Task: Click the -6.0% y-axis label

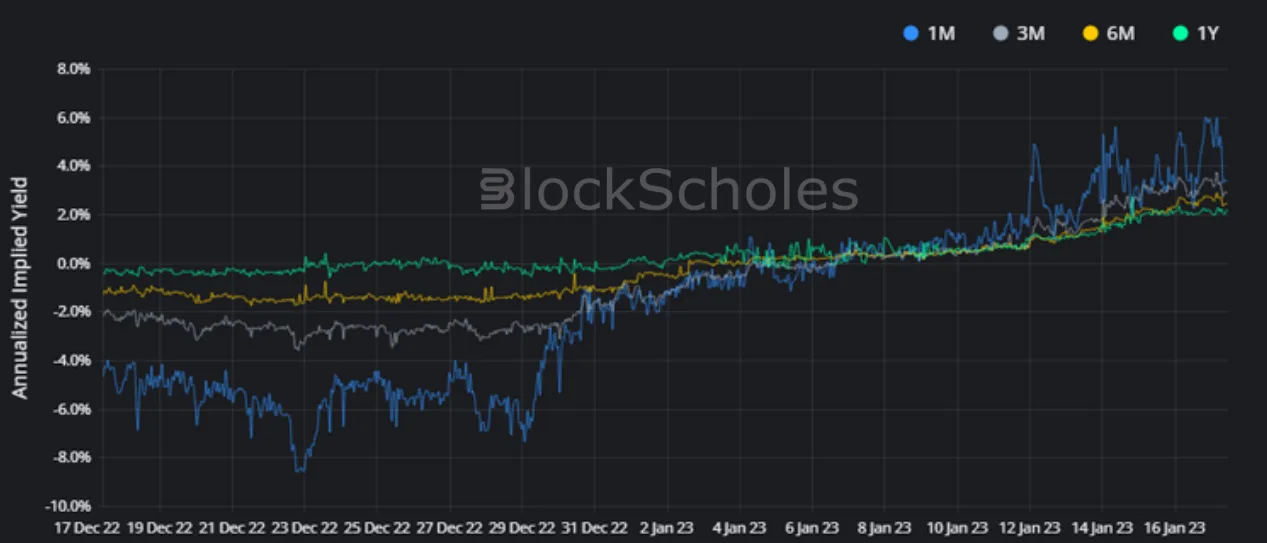Action: pyautogui.click(x=71, y=410)
